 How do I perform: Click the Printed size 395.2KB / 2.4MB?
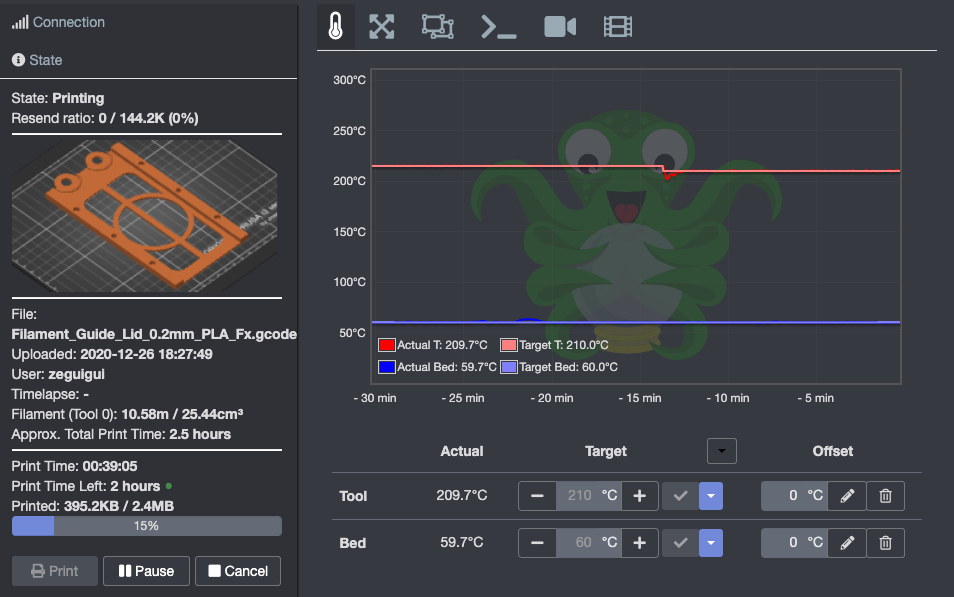click(x=119, y=506)
